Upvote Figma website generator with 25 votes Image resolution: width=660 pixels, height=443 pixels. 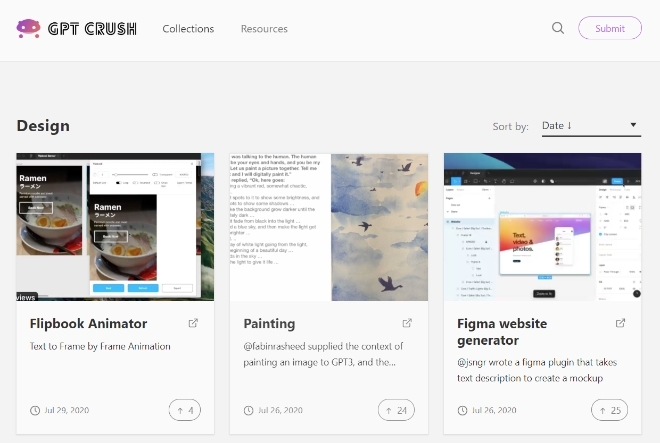609,410
